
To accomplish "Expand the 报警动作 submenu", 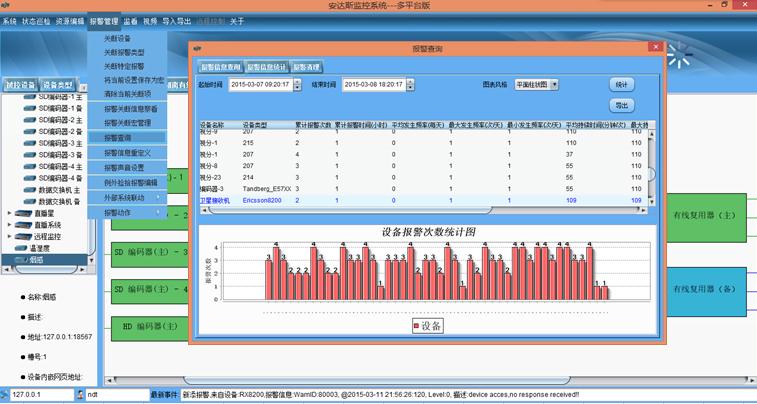I will coord(158,212).
